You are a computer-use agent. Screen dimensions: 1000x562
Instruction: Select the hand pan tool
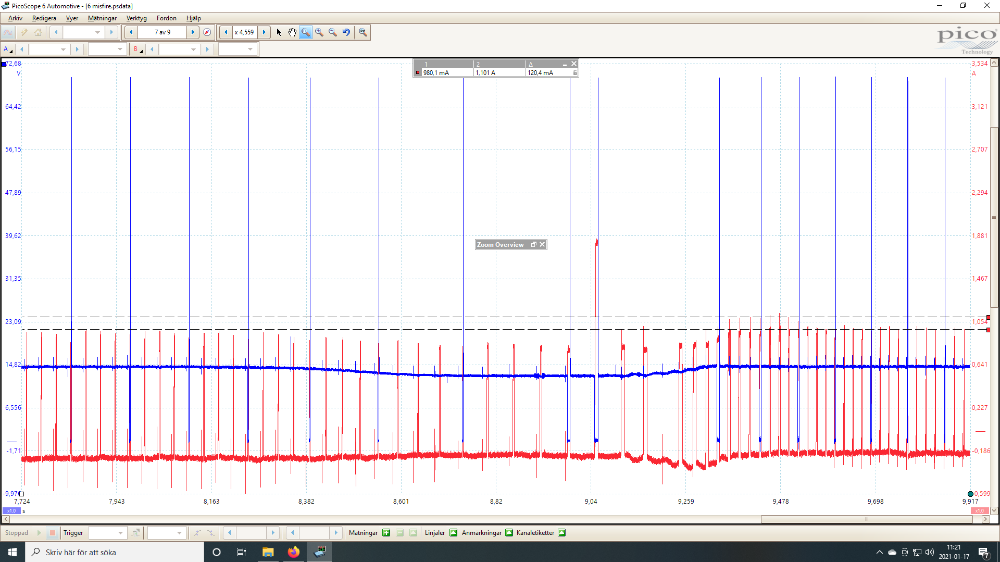point(292,32)
